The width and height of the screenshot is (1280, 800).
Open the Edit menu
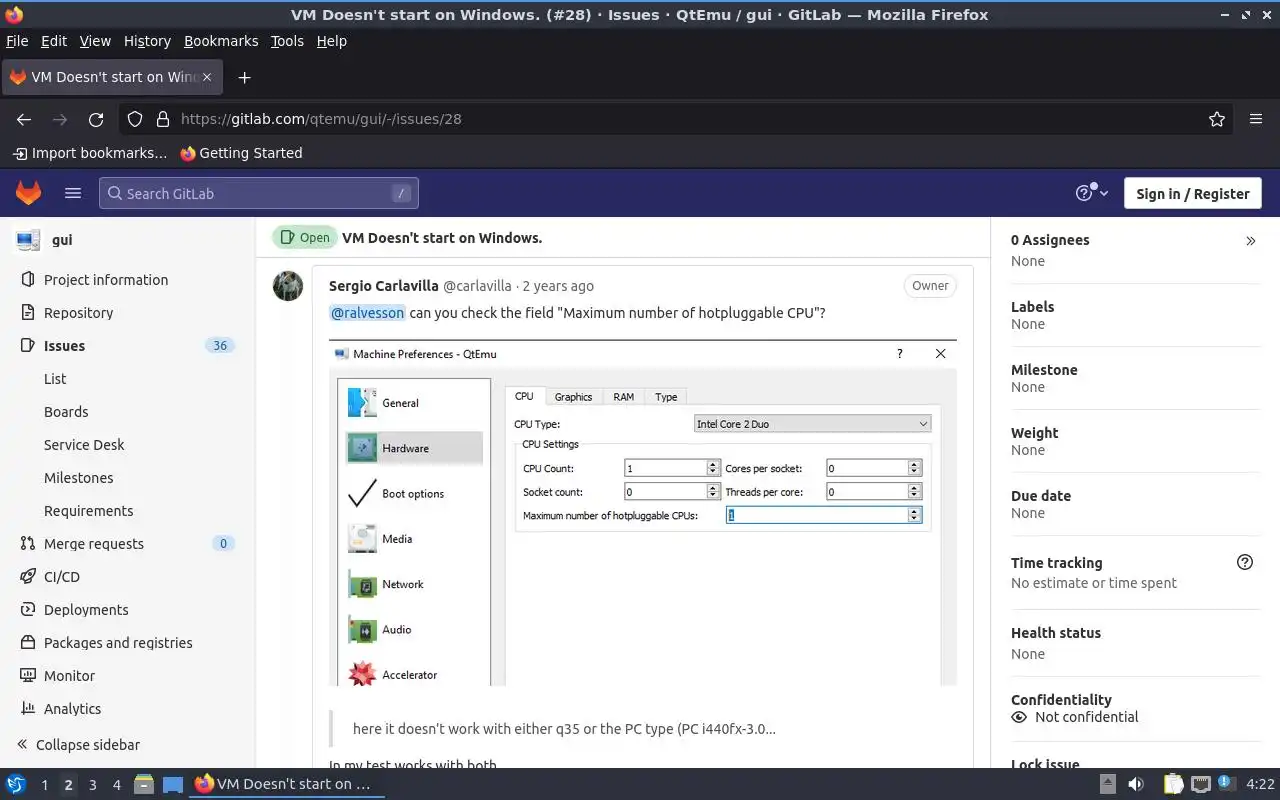(x=54, y=41)
